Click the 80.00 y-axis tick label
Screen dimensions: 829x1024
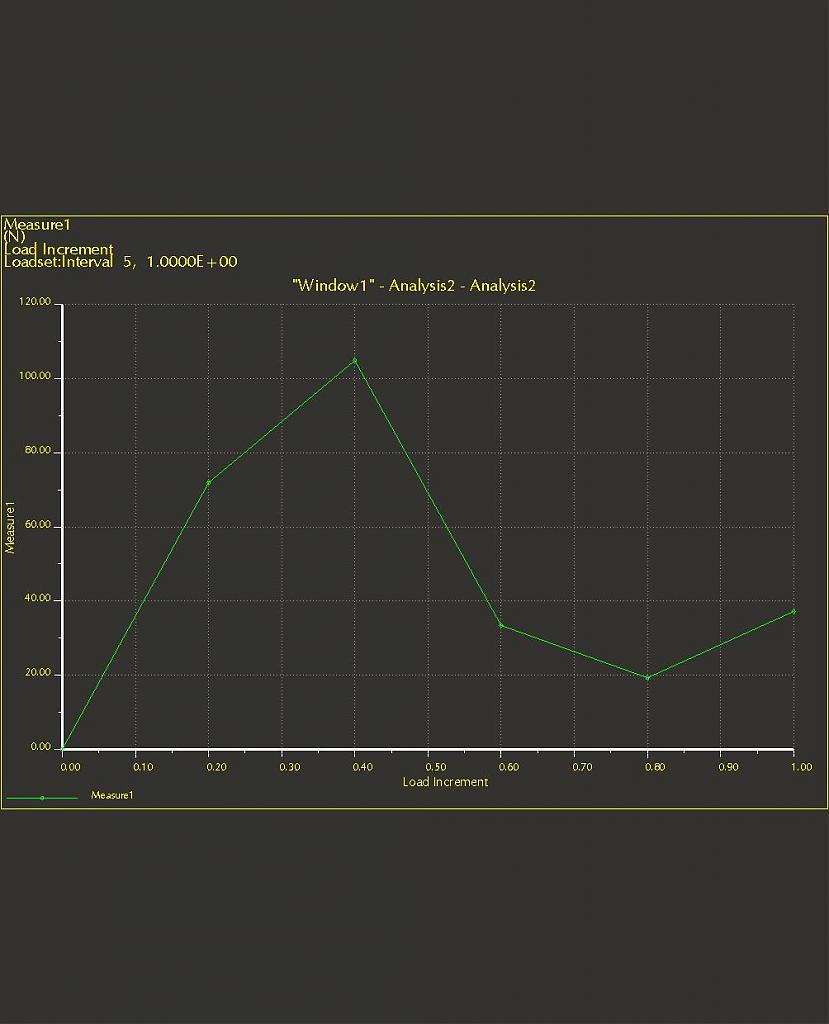[37, 451]
